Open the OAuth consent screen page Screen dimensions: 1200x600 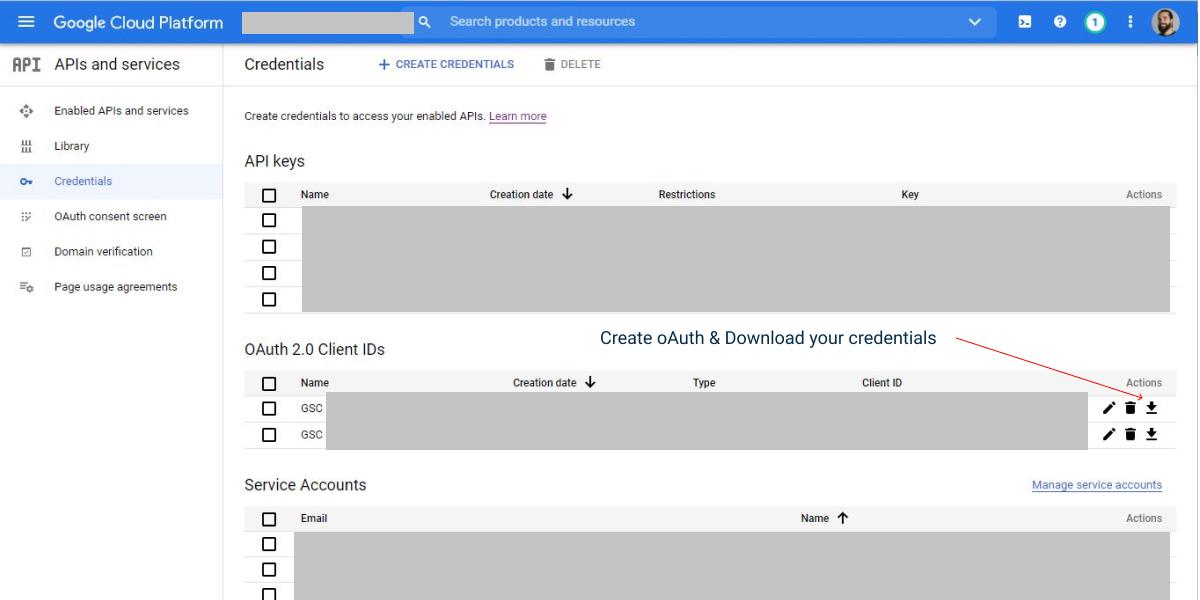(x=110, y=216)
